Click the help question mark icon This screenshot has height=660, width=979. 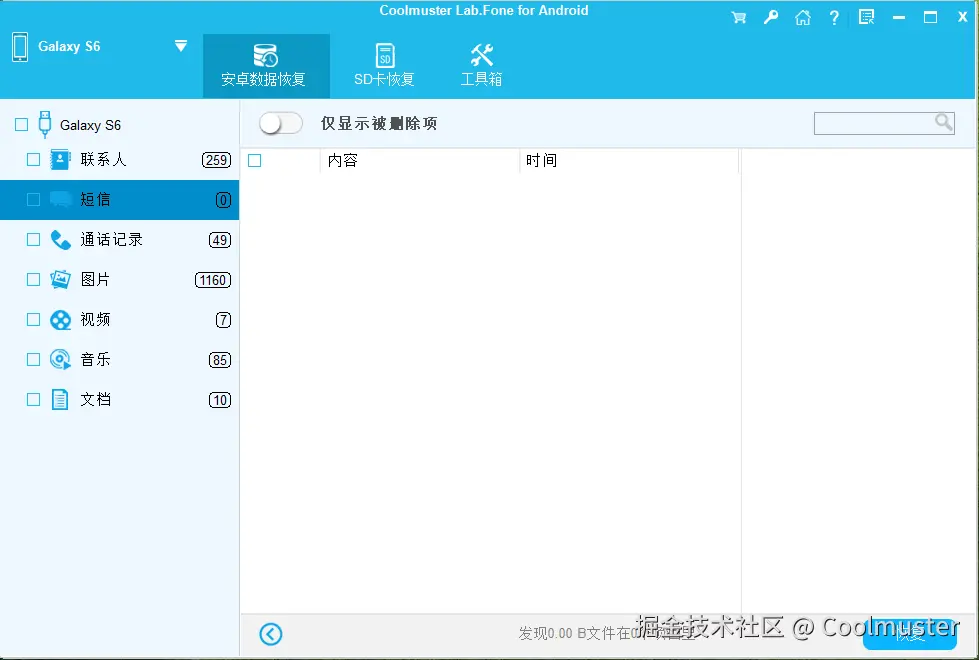(834, 16)
